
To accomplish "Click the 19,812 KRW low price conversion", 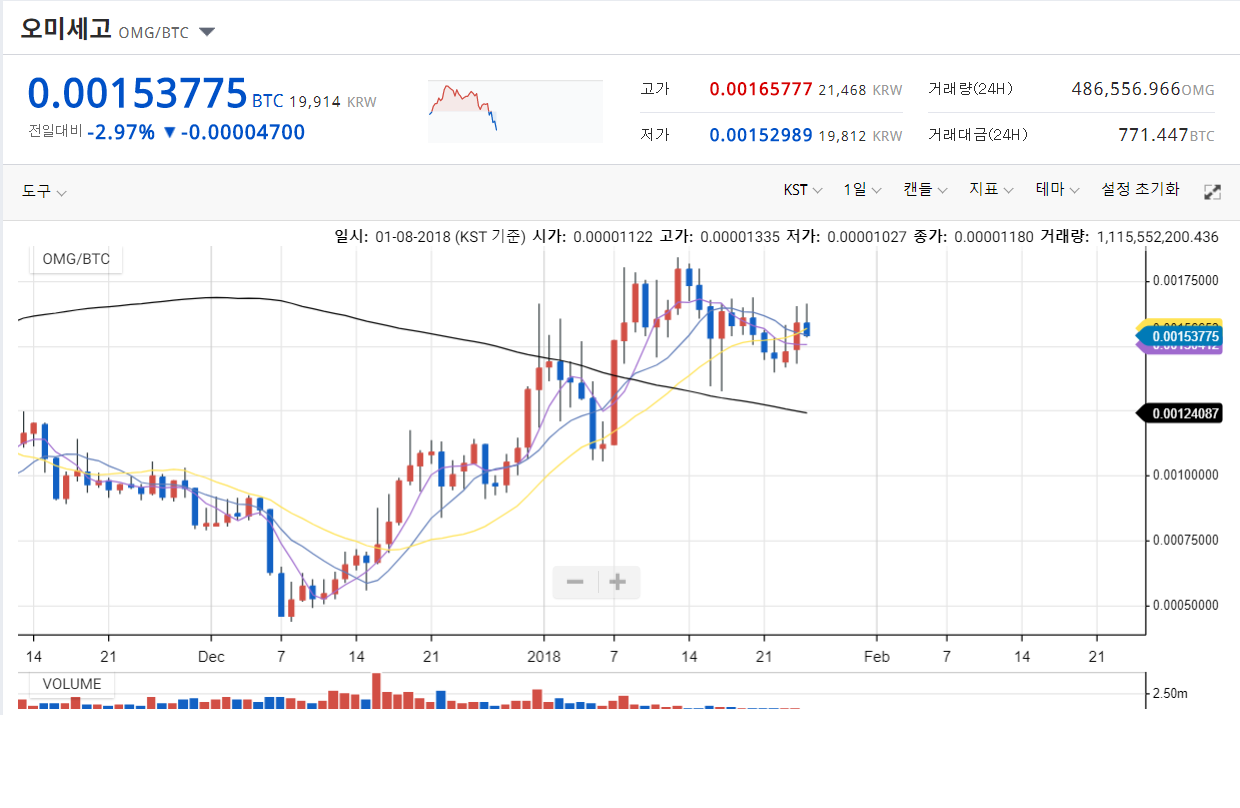I will [x=860, y=136].
